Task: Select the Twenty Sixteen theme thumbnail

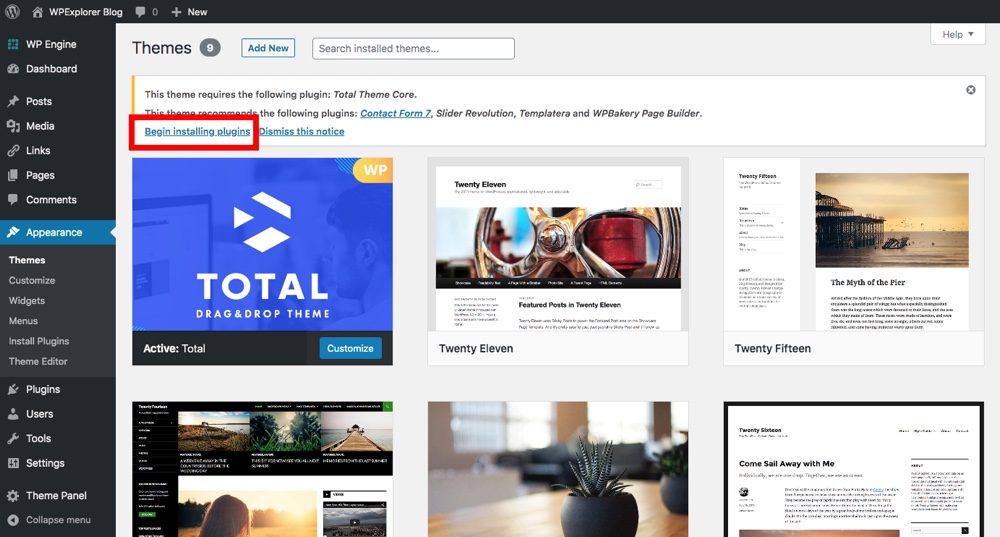Action: point(854,469)
